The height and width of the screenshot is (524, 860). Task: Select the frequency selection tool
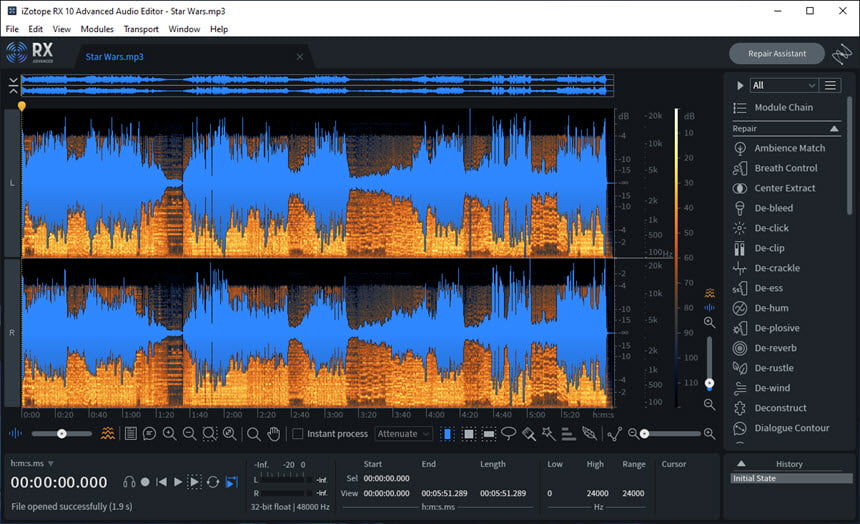(489, 434)
